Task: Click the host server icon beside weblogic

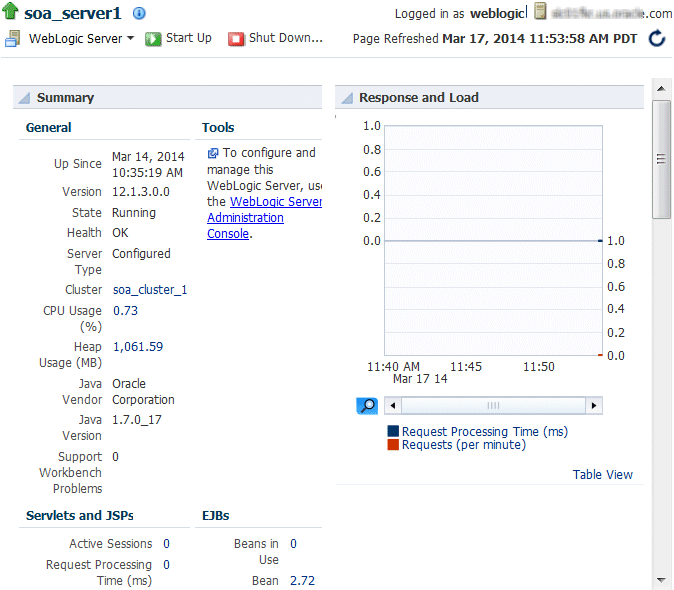Action: point(540,11)
